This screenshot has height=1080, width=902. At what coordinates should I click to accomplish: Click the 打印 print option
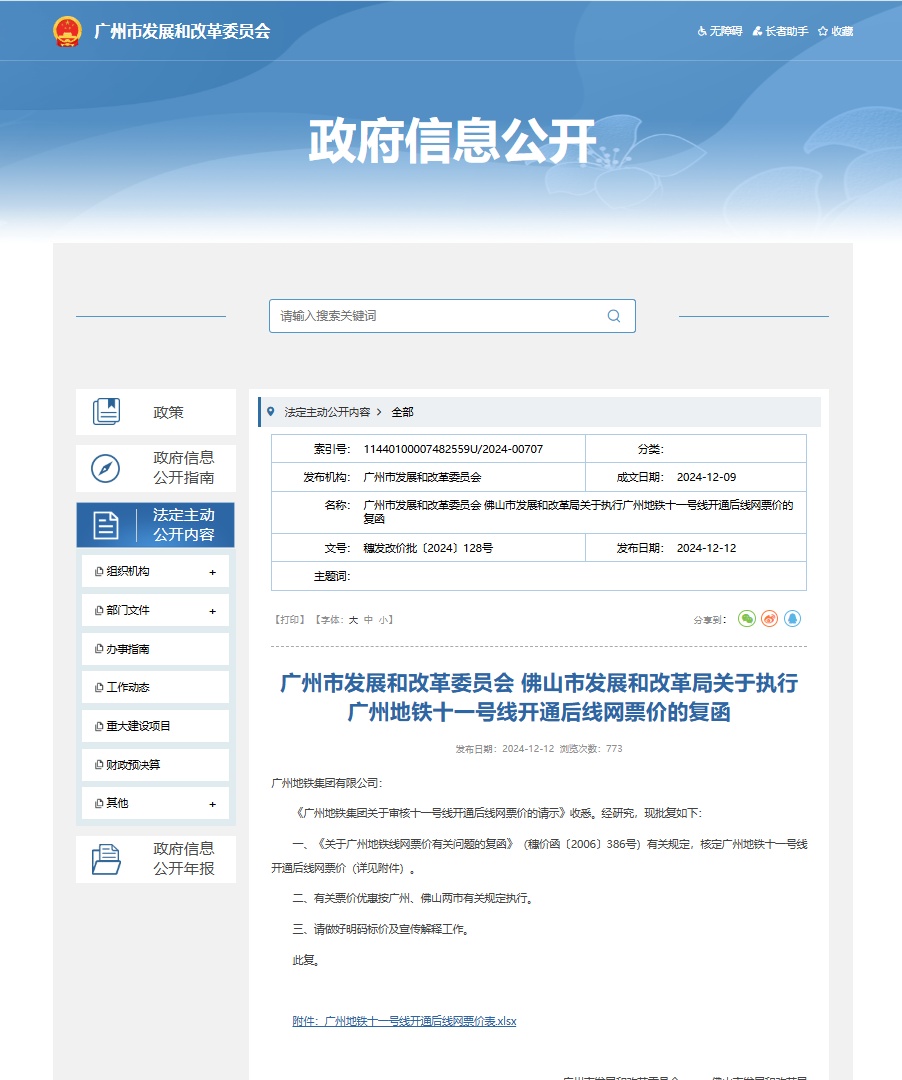[x=291, y=619]
